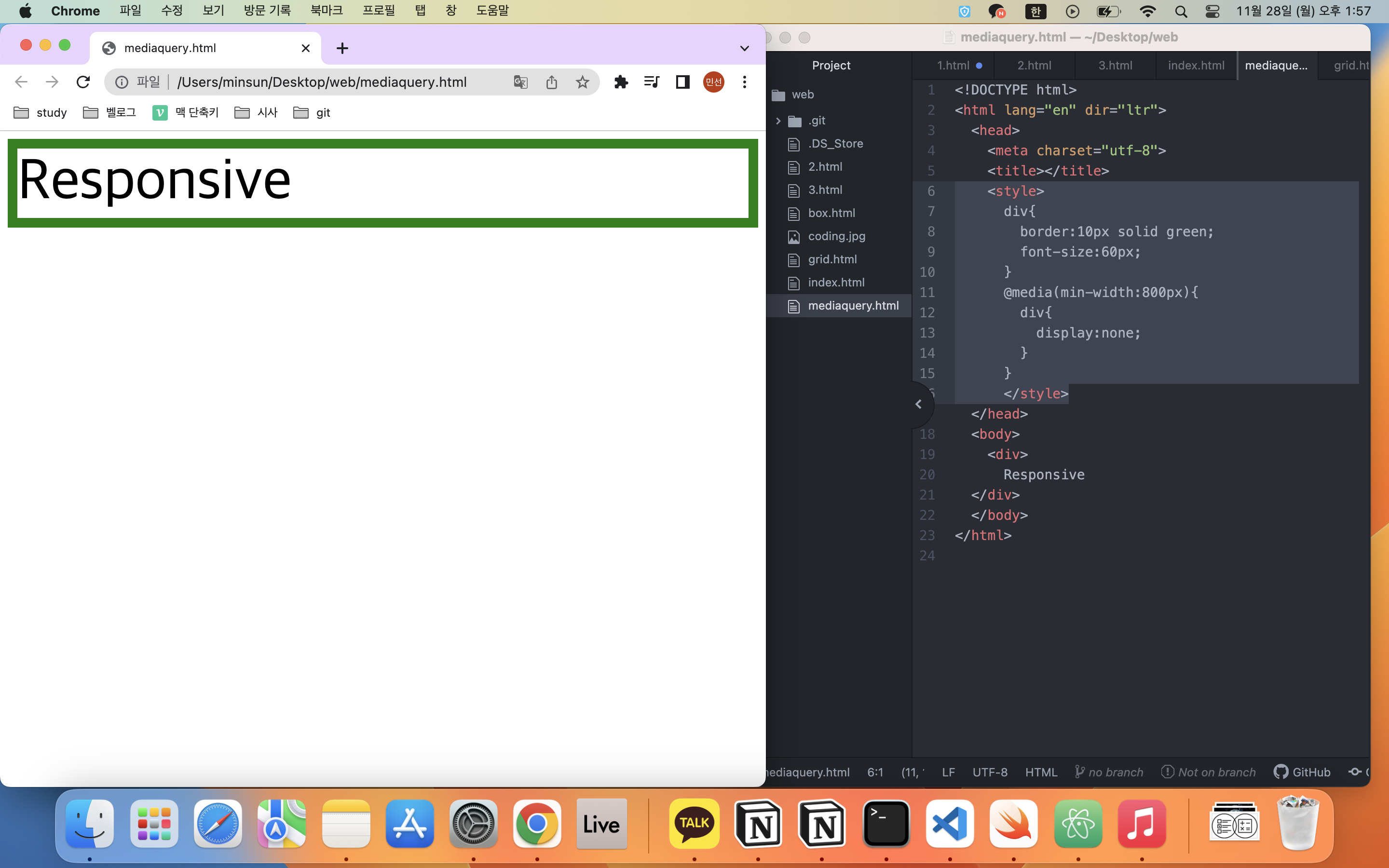Open the Apple menu
The width and height of the screenshot is (1389, 868).
point(25,11)
